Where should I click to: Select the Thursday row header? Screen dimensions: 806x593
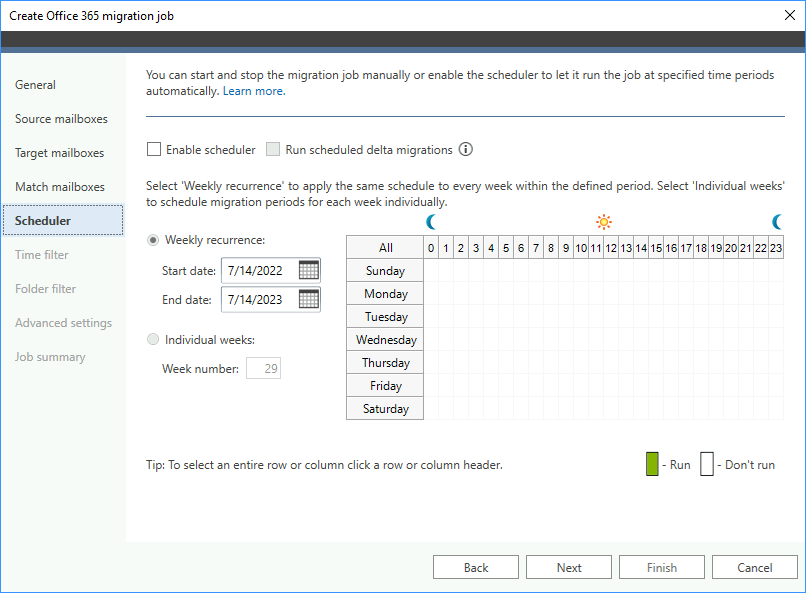point(385,363)
